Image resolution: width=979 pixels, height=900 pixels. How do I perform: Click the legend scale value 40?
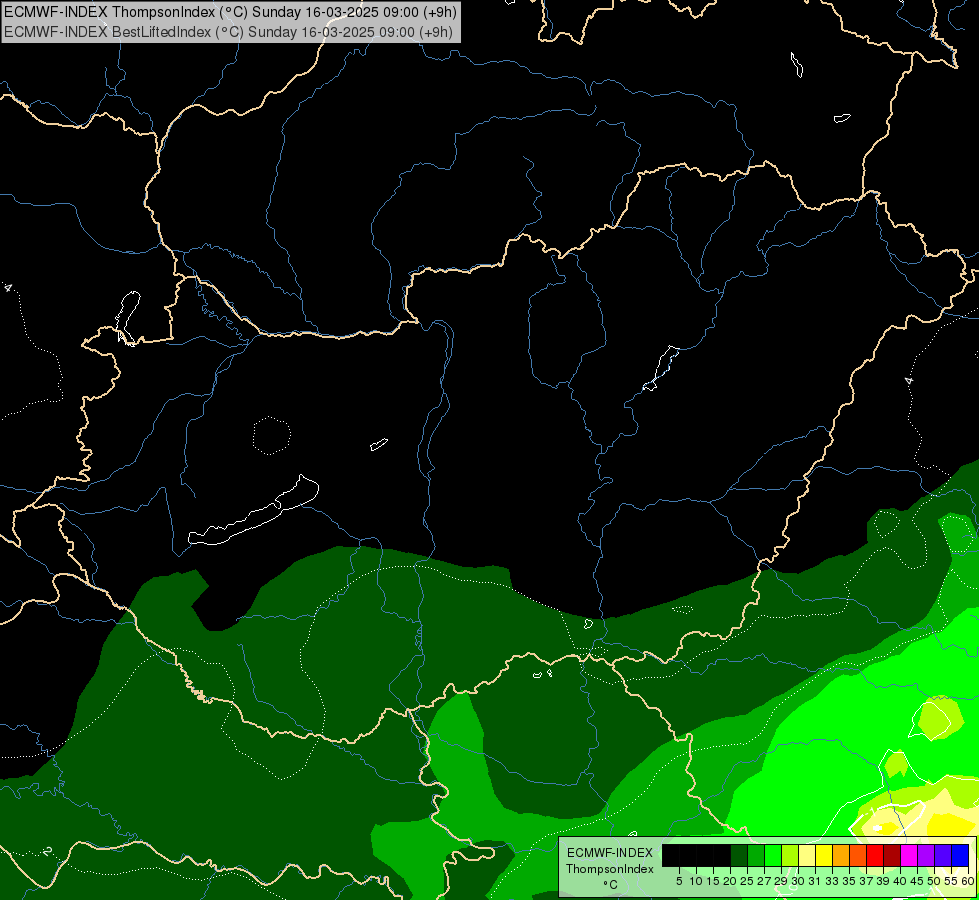click(900, 881)
